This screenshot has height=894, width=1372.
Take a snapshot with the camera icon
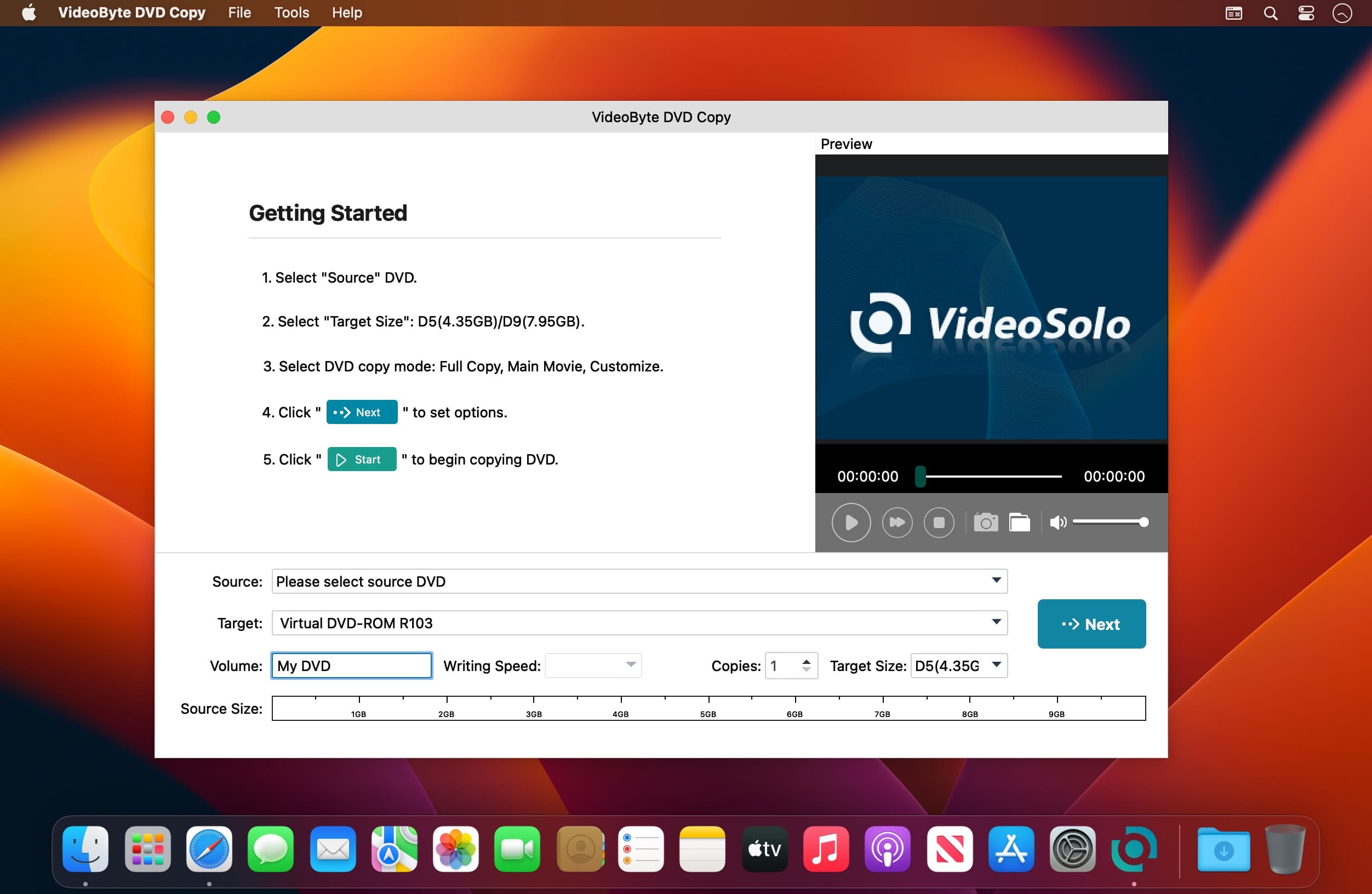point(986,522)
